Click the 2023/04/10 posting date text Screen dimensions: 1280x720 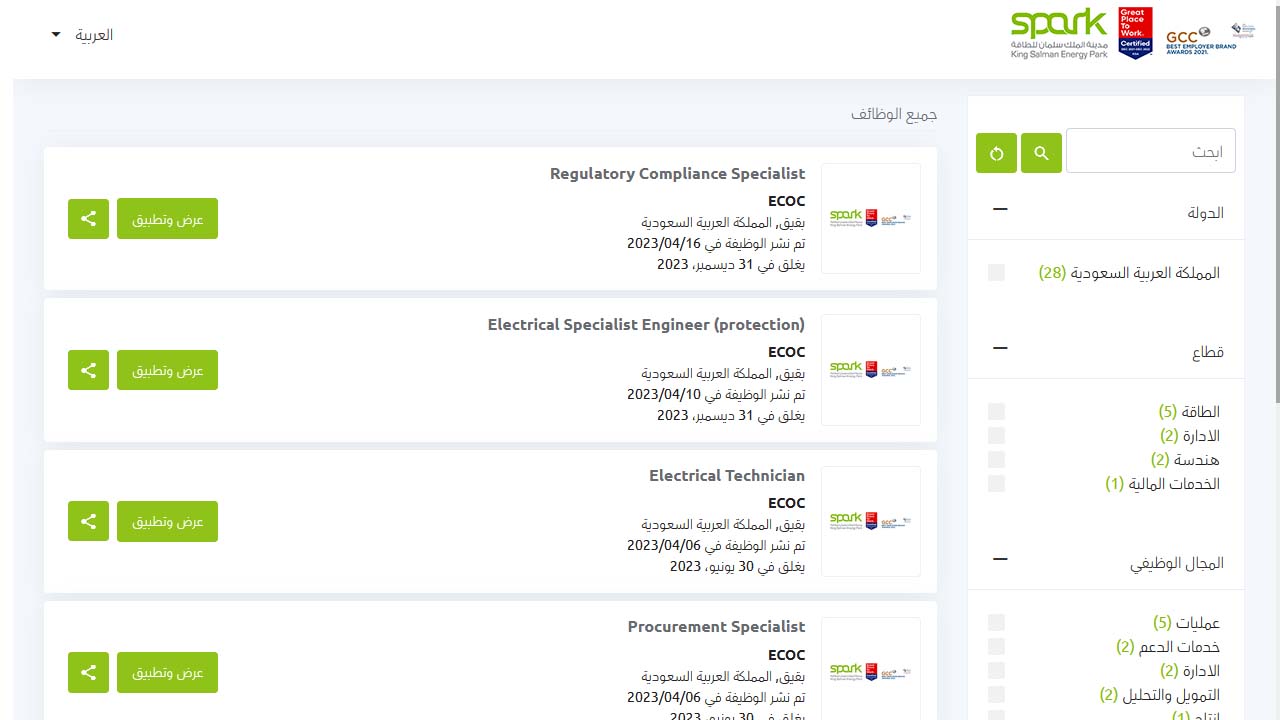pos(664,394)
